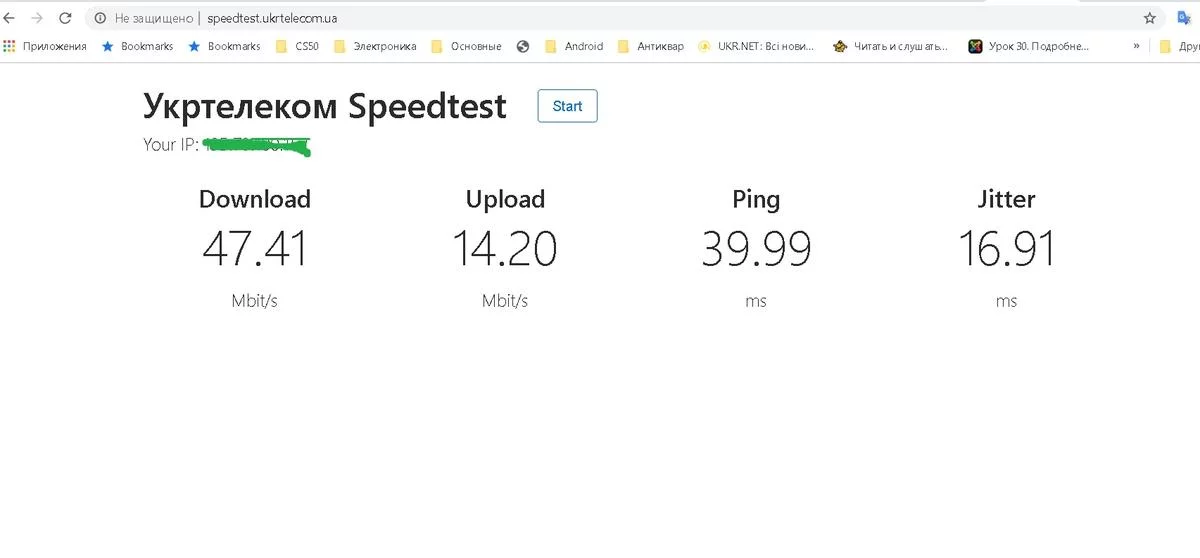
Task: Reload the speedtest page
Action: [65, 18]
